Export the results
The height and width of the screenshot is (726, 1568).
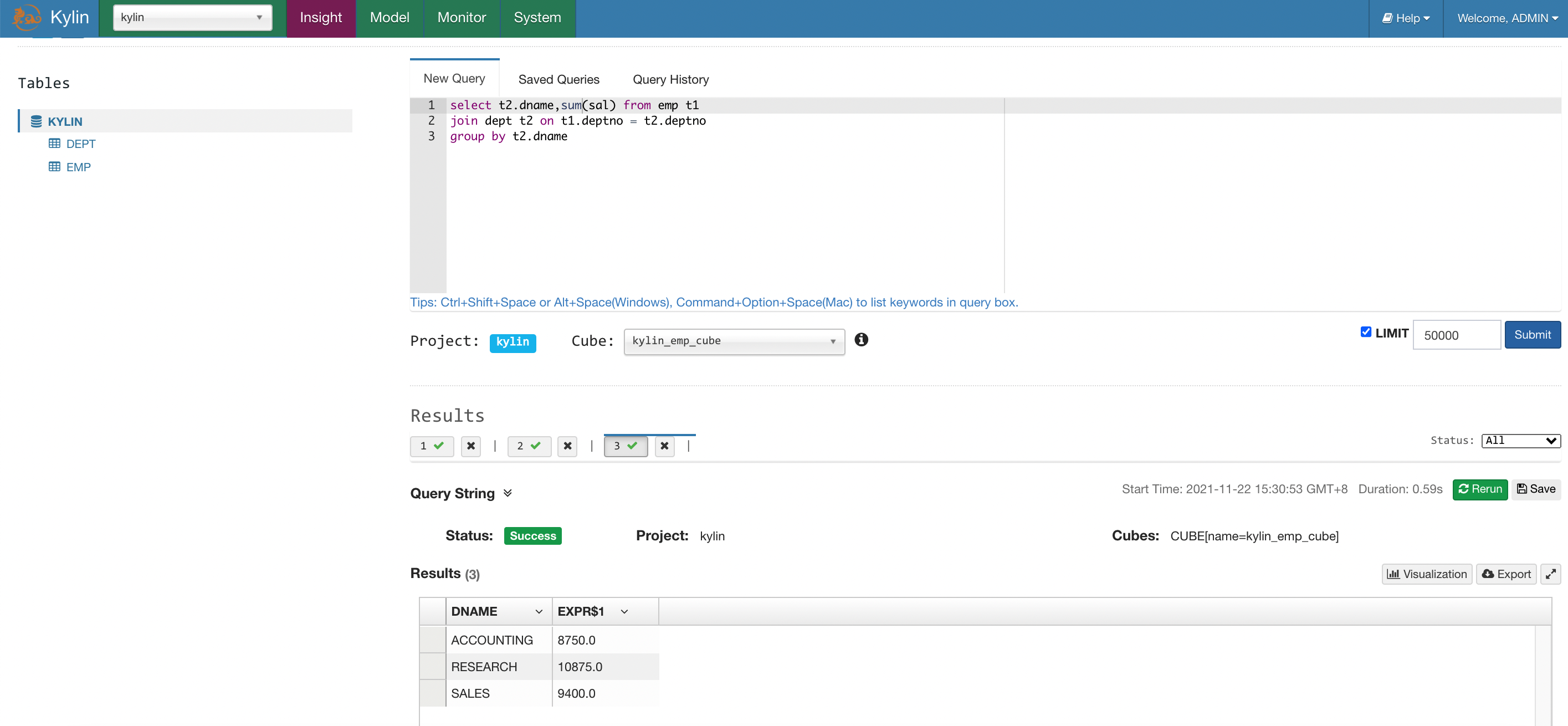click(x=1506, y=574)
